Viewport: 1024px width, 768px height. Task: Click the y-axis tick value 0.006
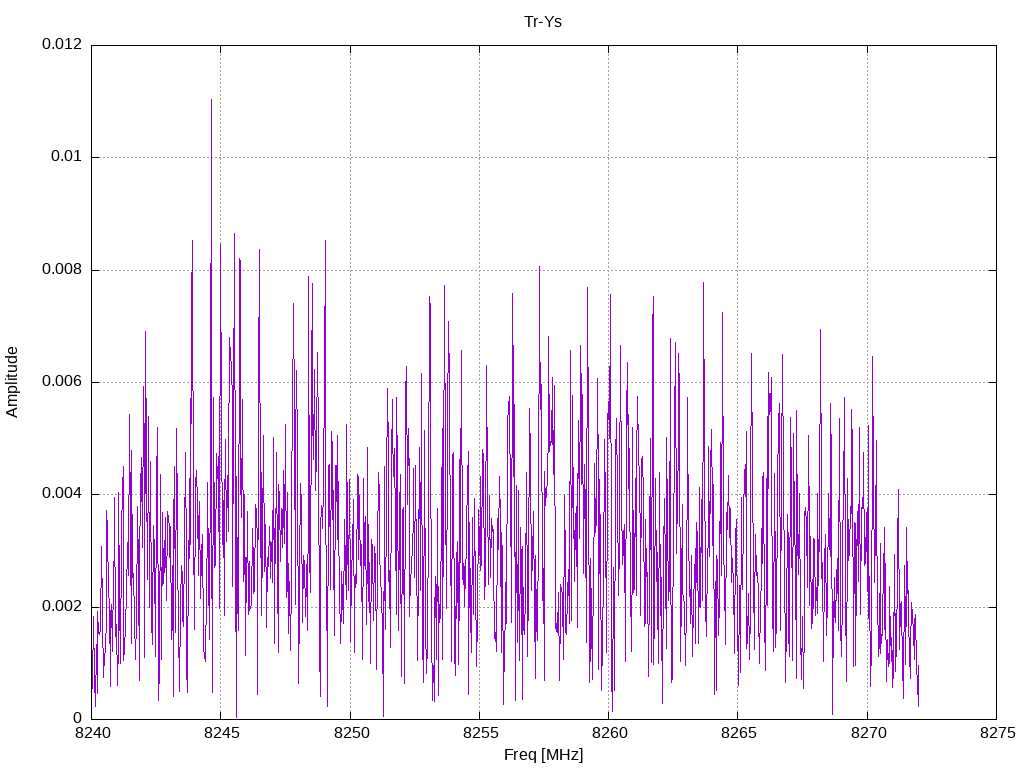pos(62,381)
